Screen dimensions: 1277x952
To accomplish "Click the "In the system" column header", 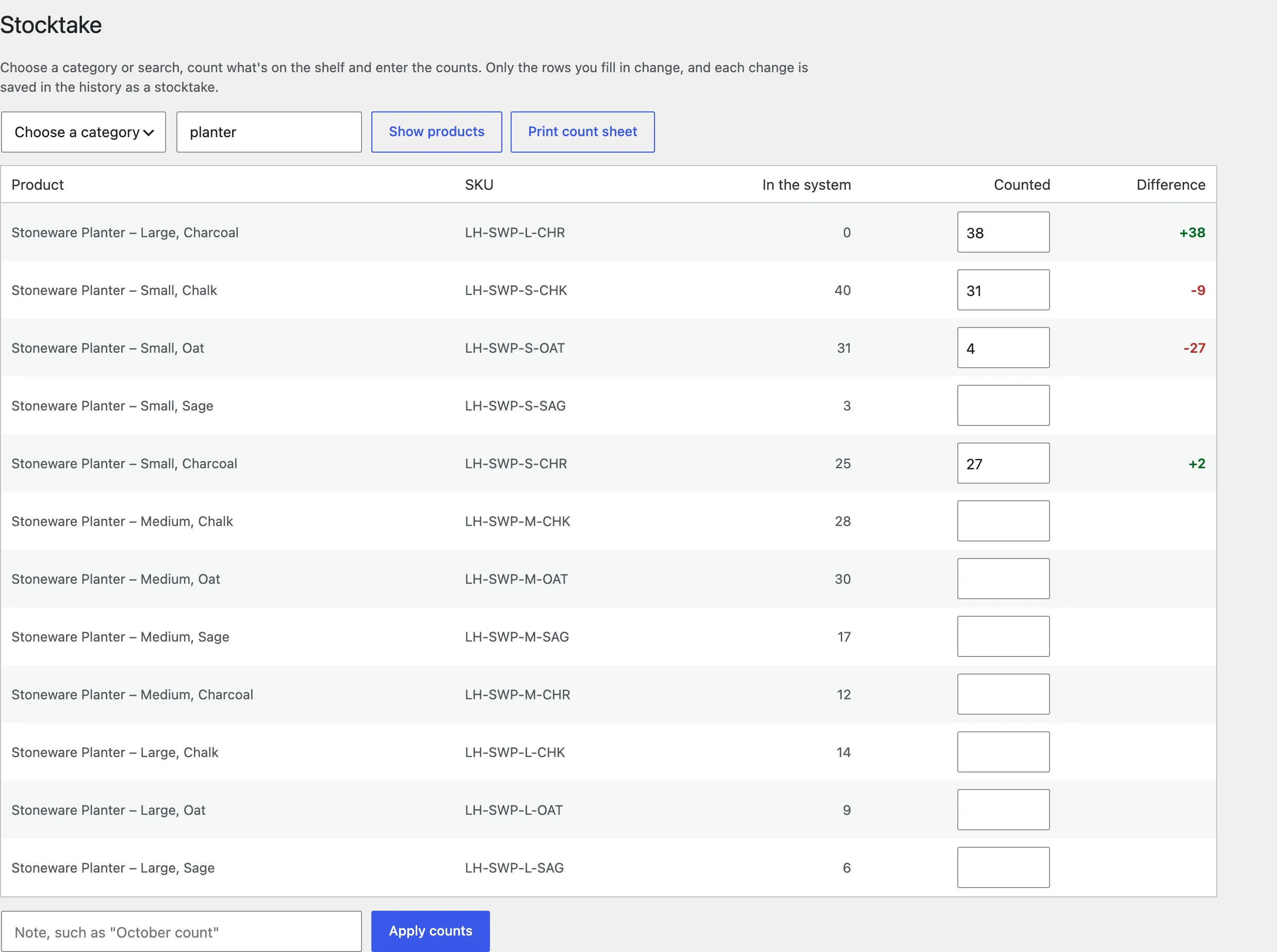I will tap(806, 185).
